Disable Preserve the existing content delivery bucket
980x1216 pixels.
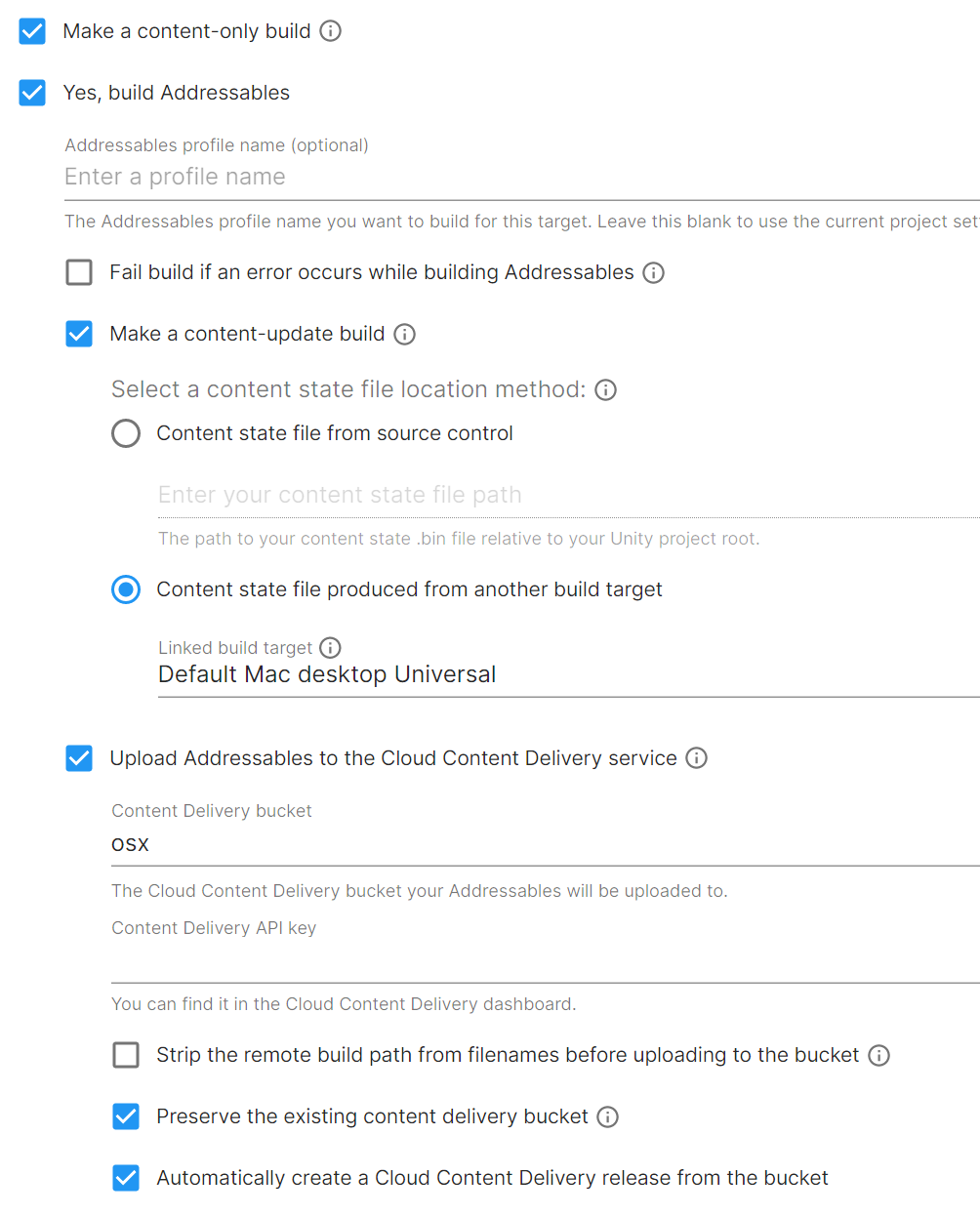click(x=126, y=1116)
